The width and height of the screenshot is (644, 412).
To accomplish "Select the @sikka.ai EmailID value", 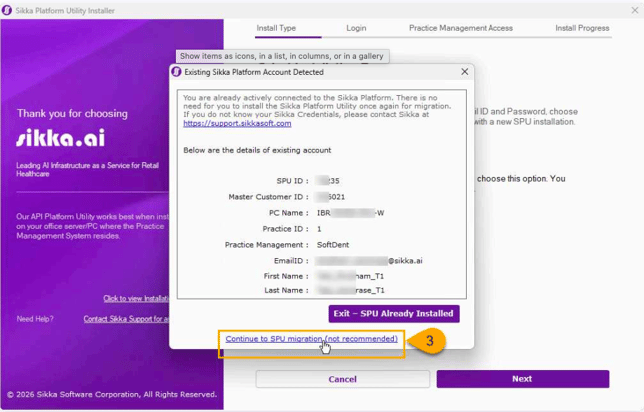I will pos(368,261).
